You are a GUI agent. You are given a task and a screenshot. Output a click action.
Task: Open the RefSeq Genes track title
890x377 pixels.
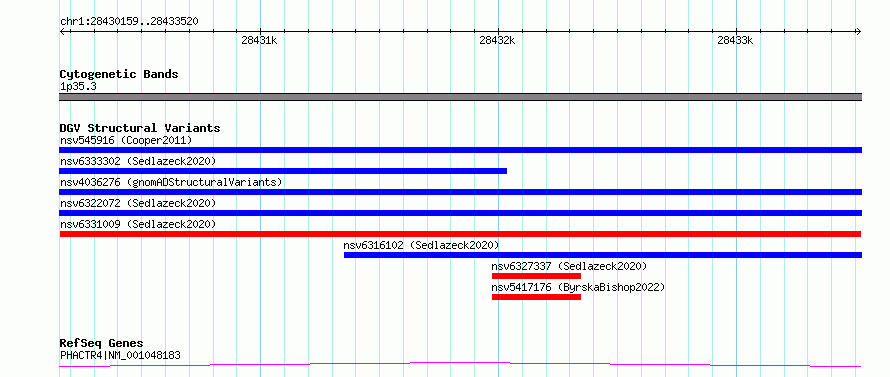pyautogui.click(x=102, y=344)
